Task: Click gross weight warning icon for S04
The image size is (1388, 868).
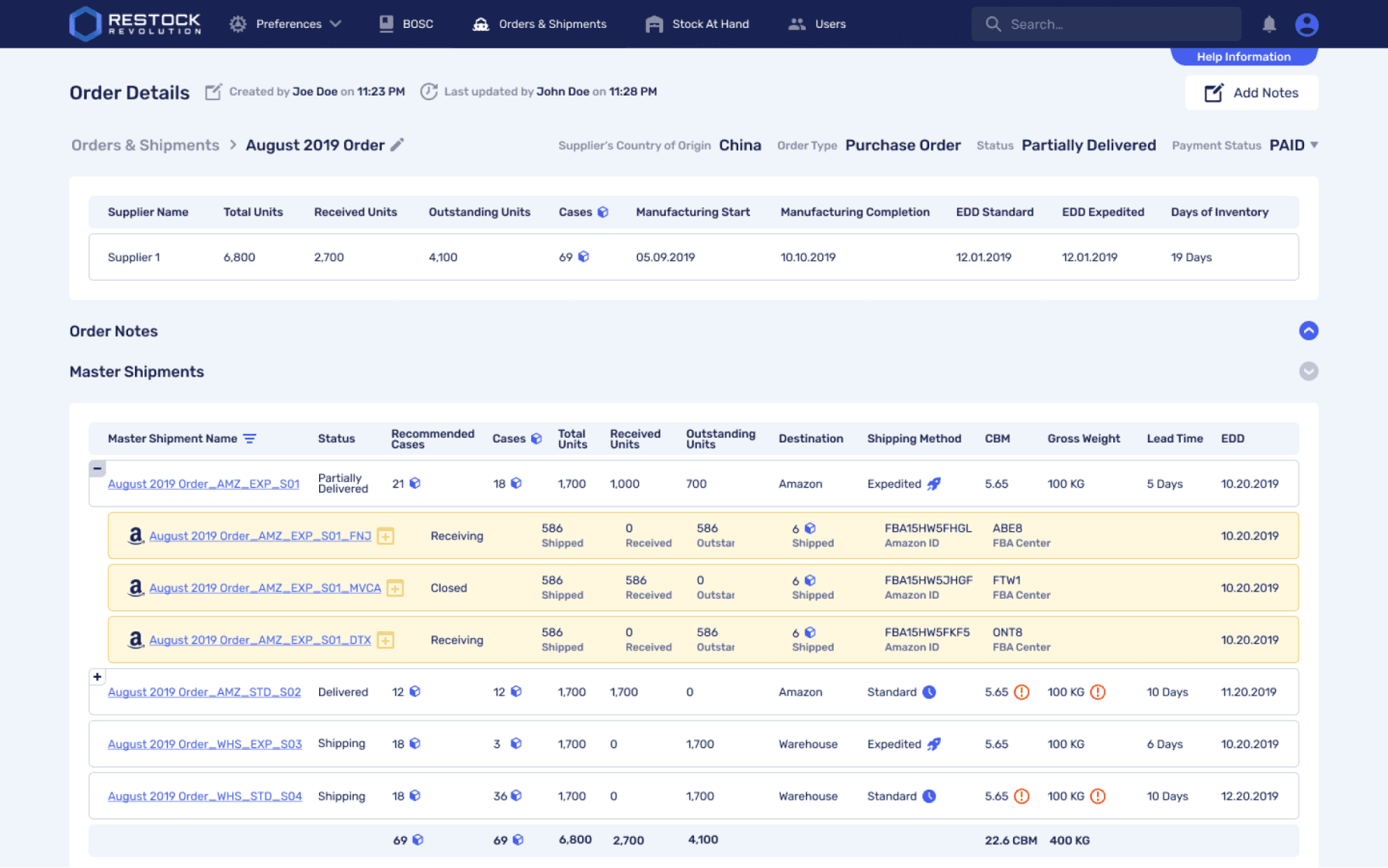Action: 1098,796
